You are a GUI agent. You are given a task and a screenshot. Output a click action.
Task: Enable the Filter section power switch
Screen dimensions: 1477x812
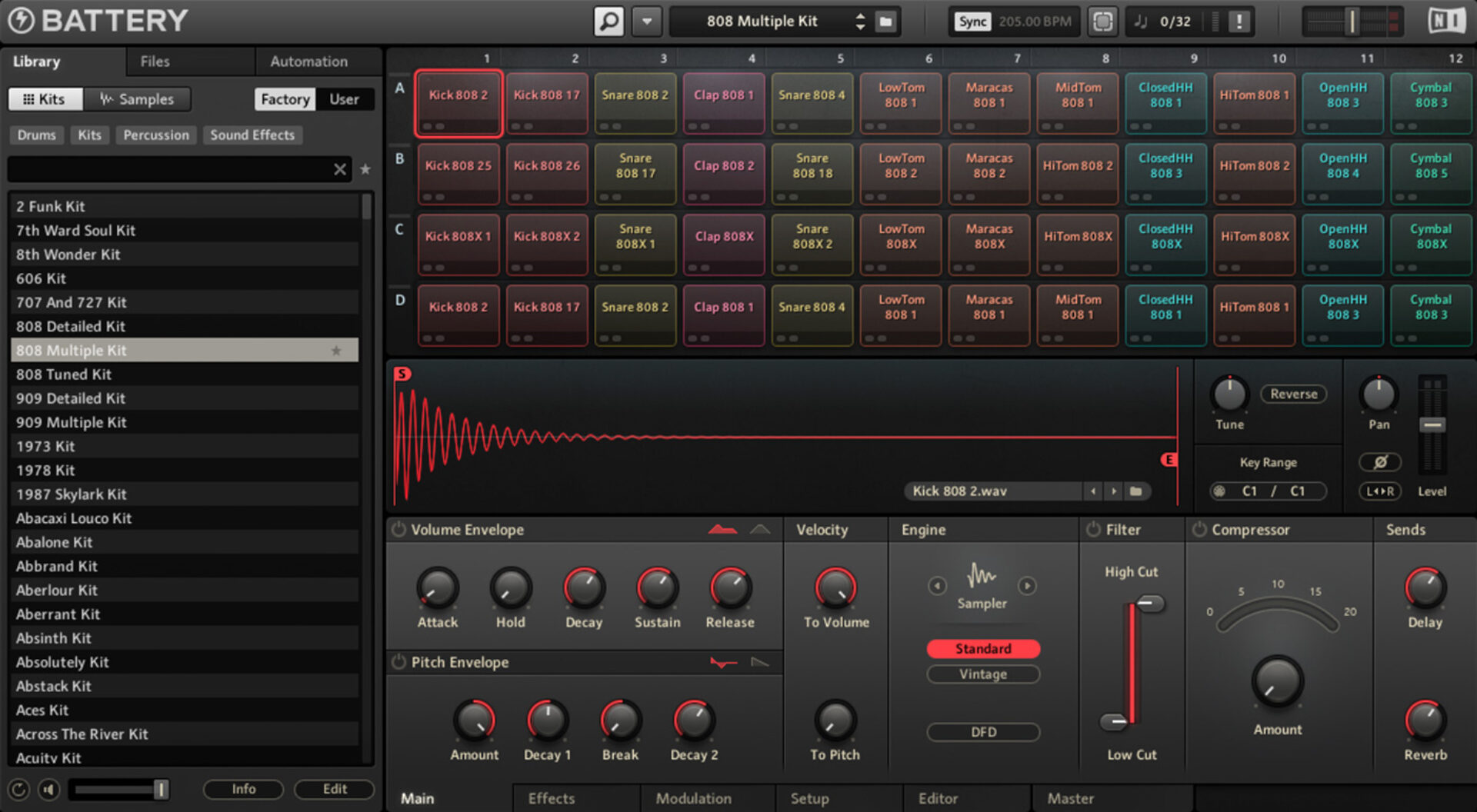pyautogui.click(x=1093, y=529)
